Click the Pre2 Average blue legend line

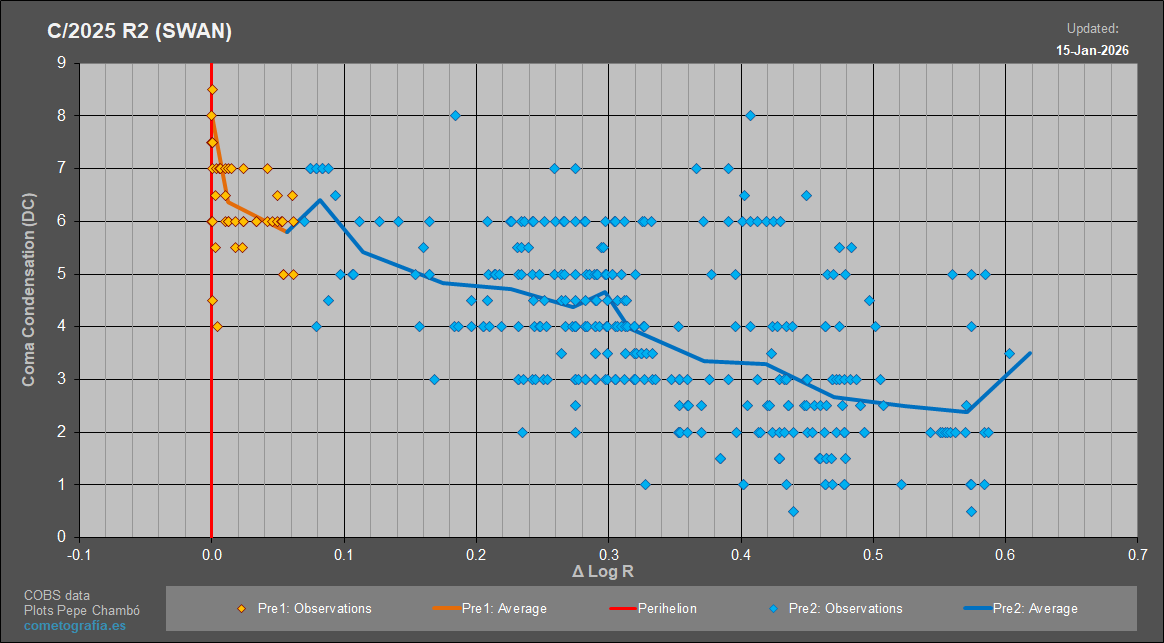coord(978,609)
